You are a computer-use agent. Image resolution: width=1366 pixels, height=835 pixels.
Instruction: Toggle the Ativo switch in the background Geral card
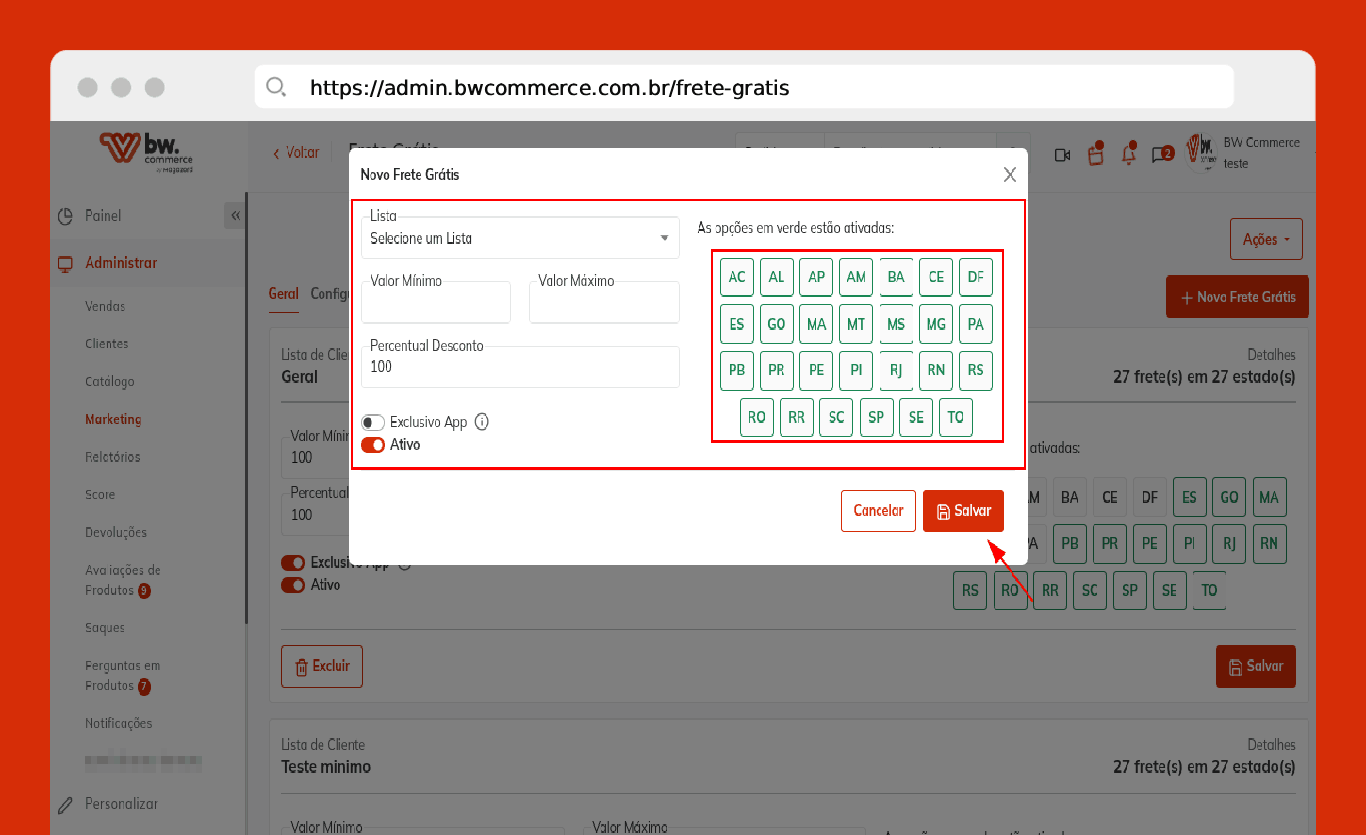pyautogui.click(x=293, y=585)
